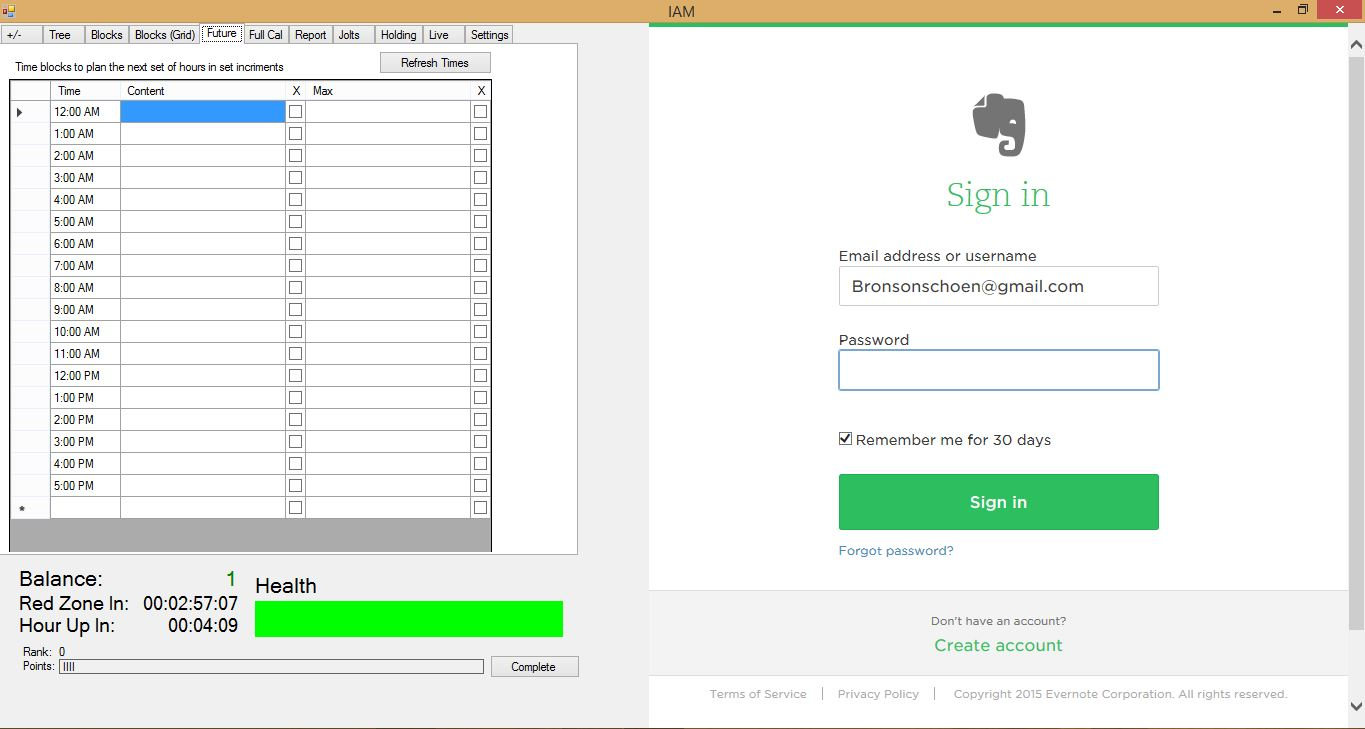Check the first X box for 12:00 AM
Screen dimensions: 1365x729
[x=295, y=112]
